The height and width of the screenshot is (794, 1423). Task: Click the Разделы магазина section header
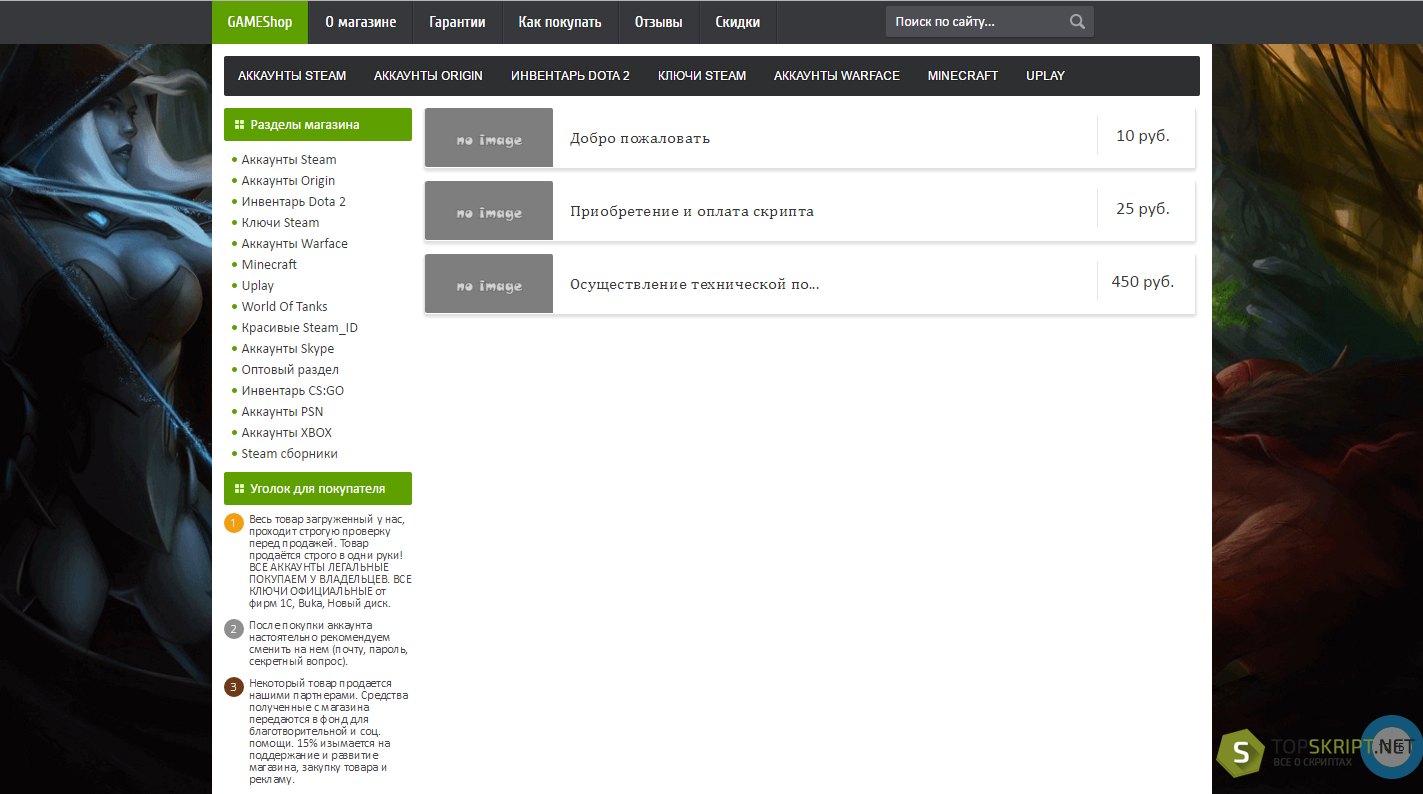coord(318,125)
